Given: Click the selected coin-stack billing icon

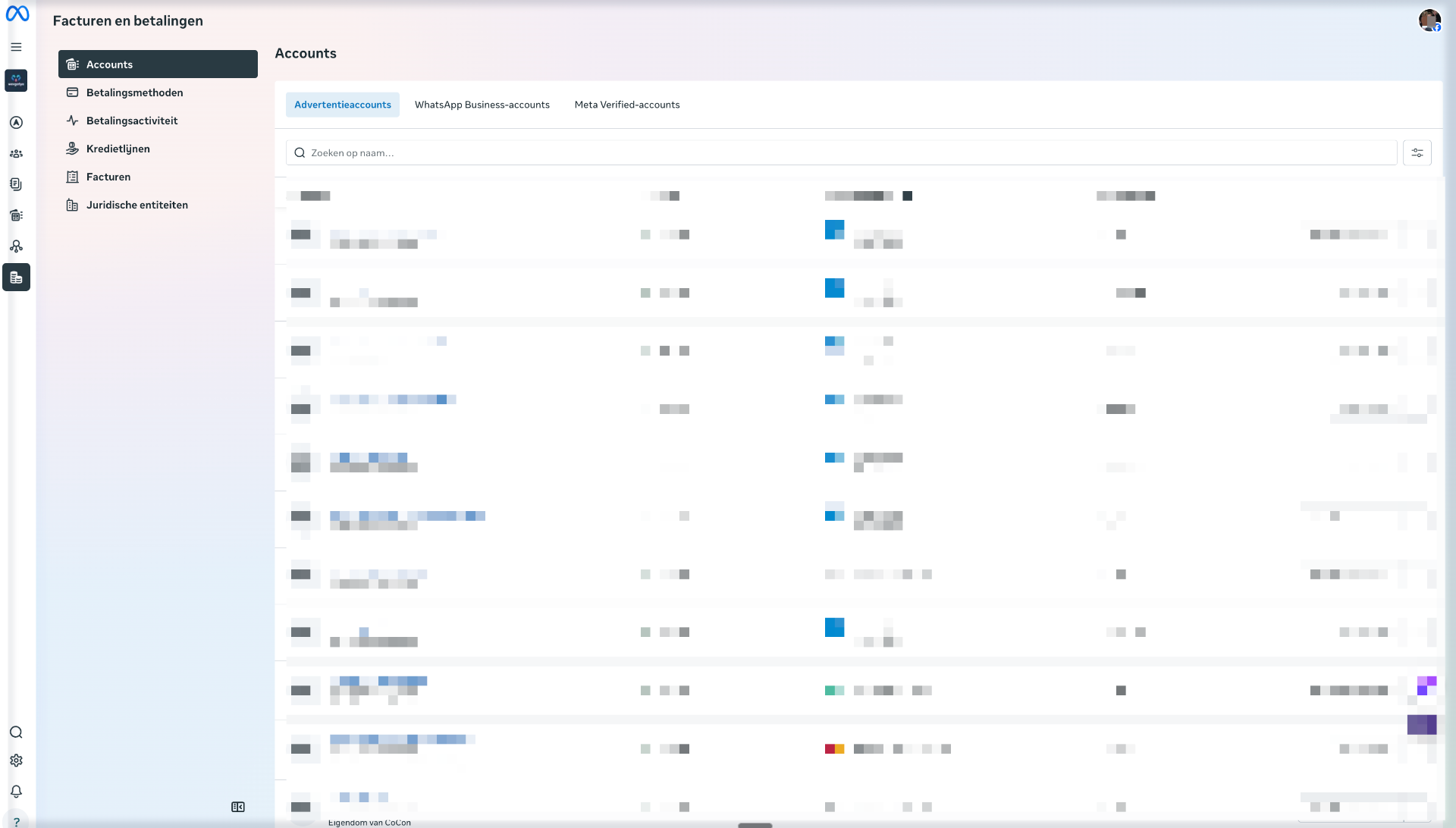Looking at the screenshot, I should pyautogui.click(x=16, y=278).
